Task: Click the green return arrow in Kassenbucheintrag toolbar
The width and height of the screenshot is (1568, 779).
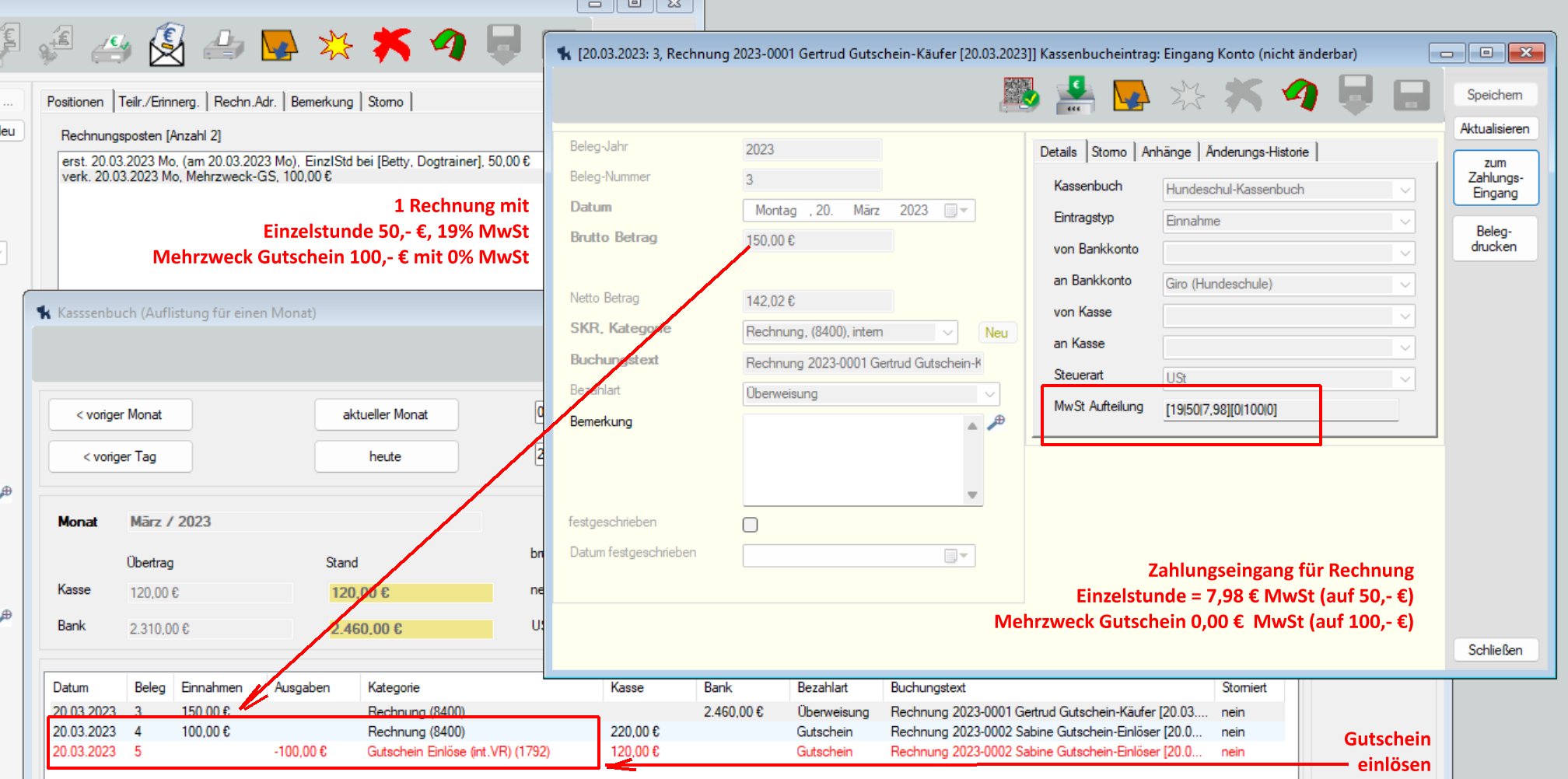Action: [1300, 96]
